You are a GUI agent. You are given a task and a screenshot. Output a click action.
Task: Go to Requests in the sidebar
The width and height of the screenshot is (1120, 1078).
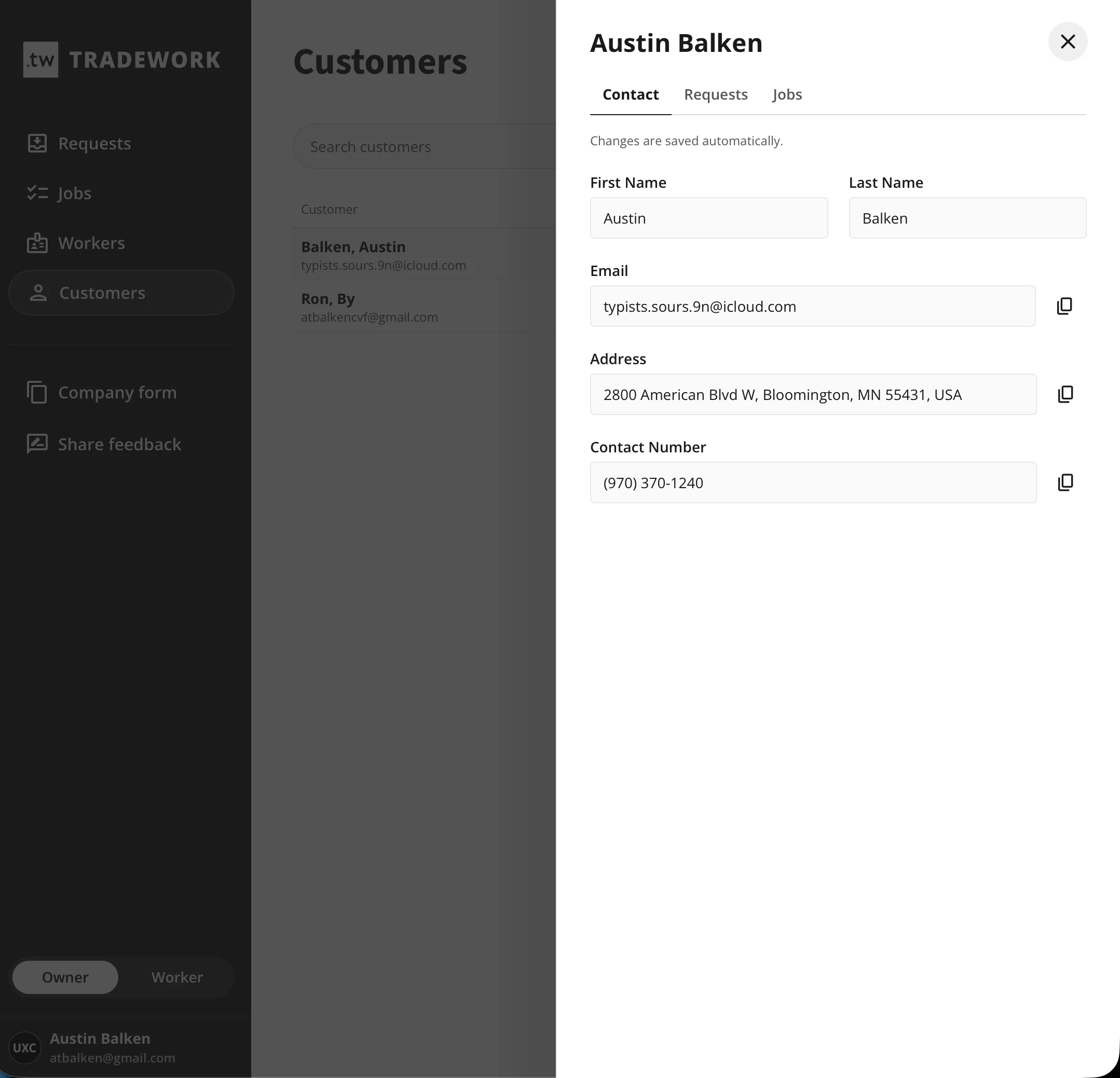[x=121, y=143]
